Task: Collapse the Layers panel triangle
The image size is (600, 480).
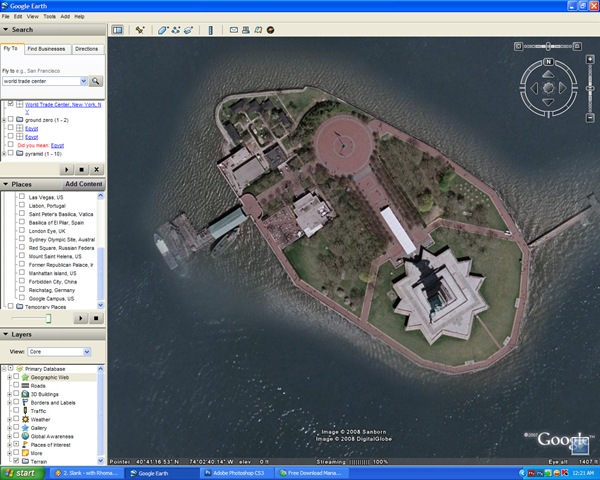Action: coord(6,334)
